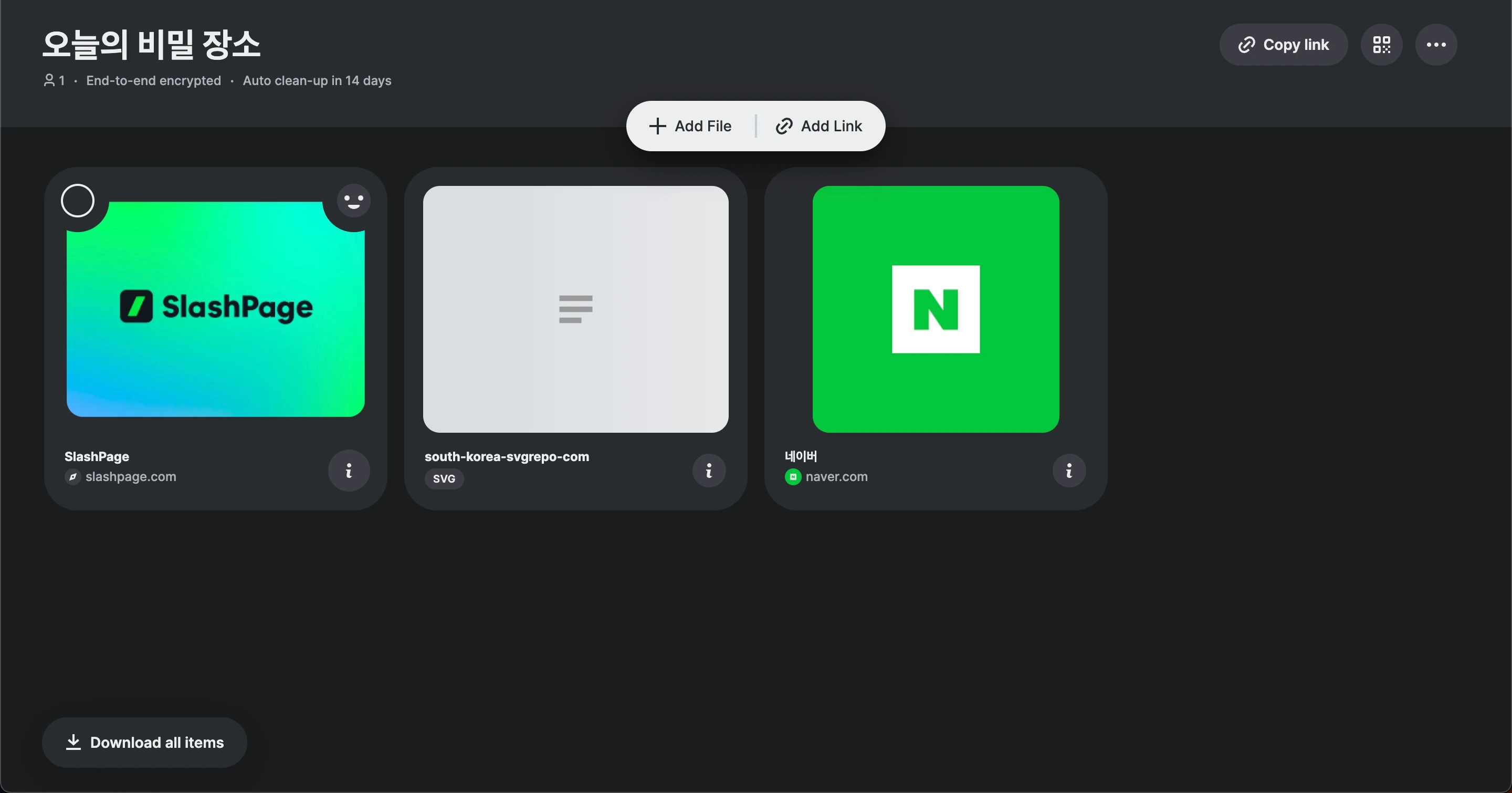1512x793 pixels.
Task: Open the SlashPage preview thumbnail
Action: 215,309
